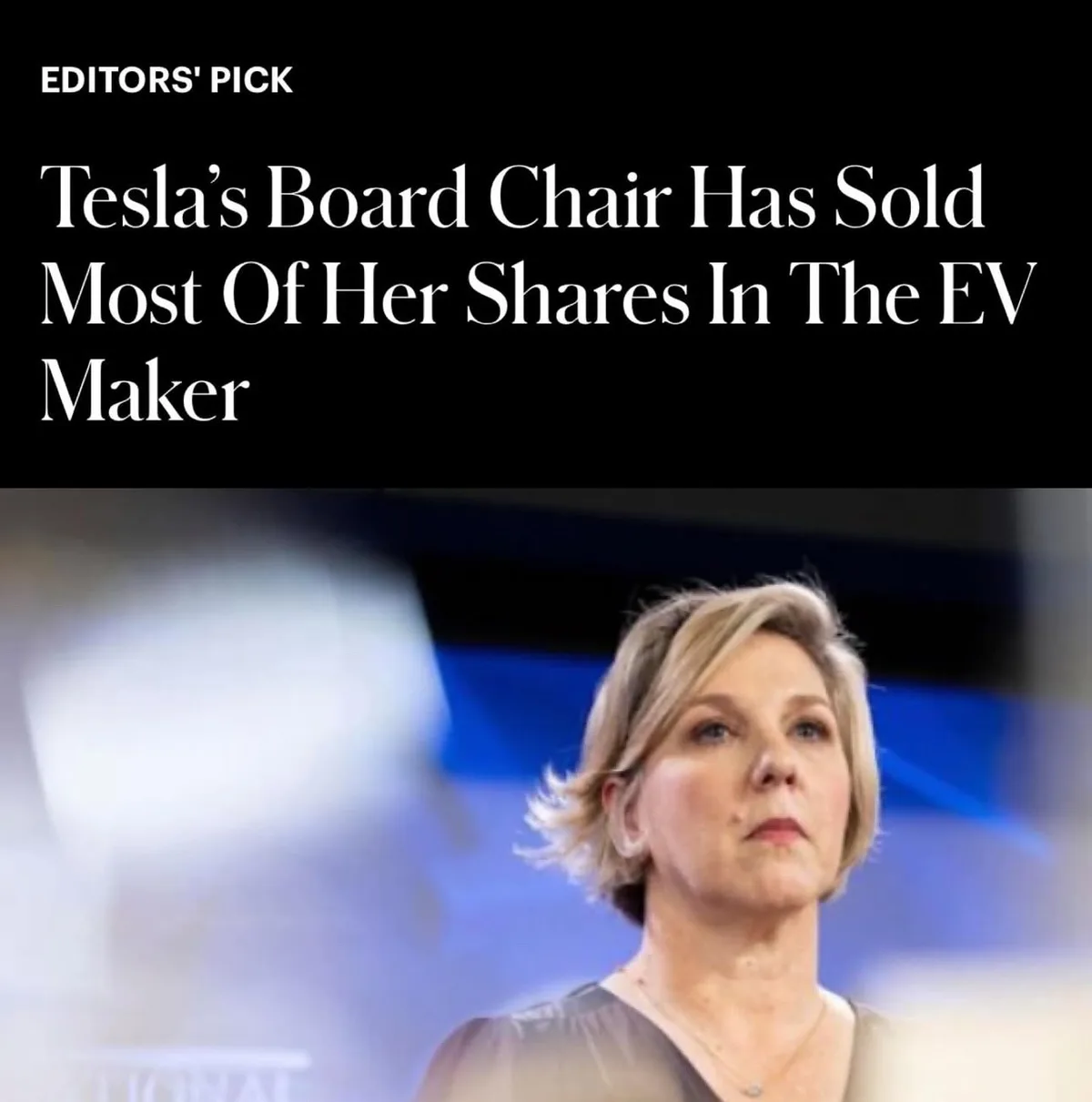
Task: Click the EDITORS' PICK label
Action: (x=167, y=79)
